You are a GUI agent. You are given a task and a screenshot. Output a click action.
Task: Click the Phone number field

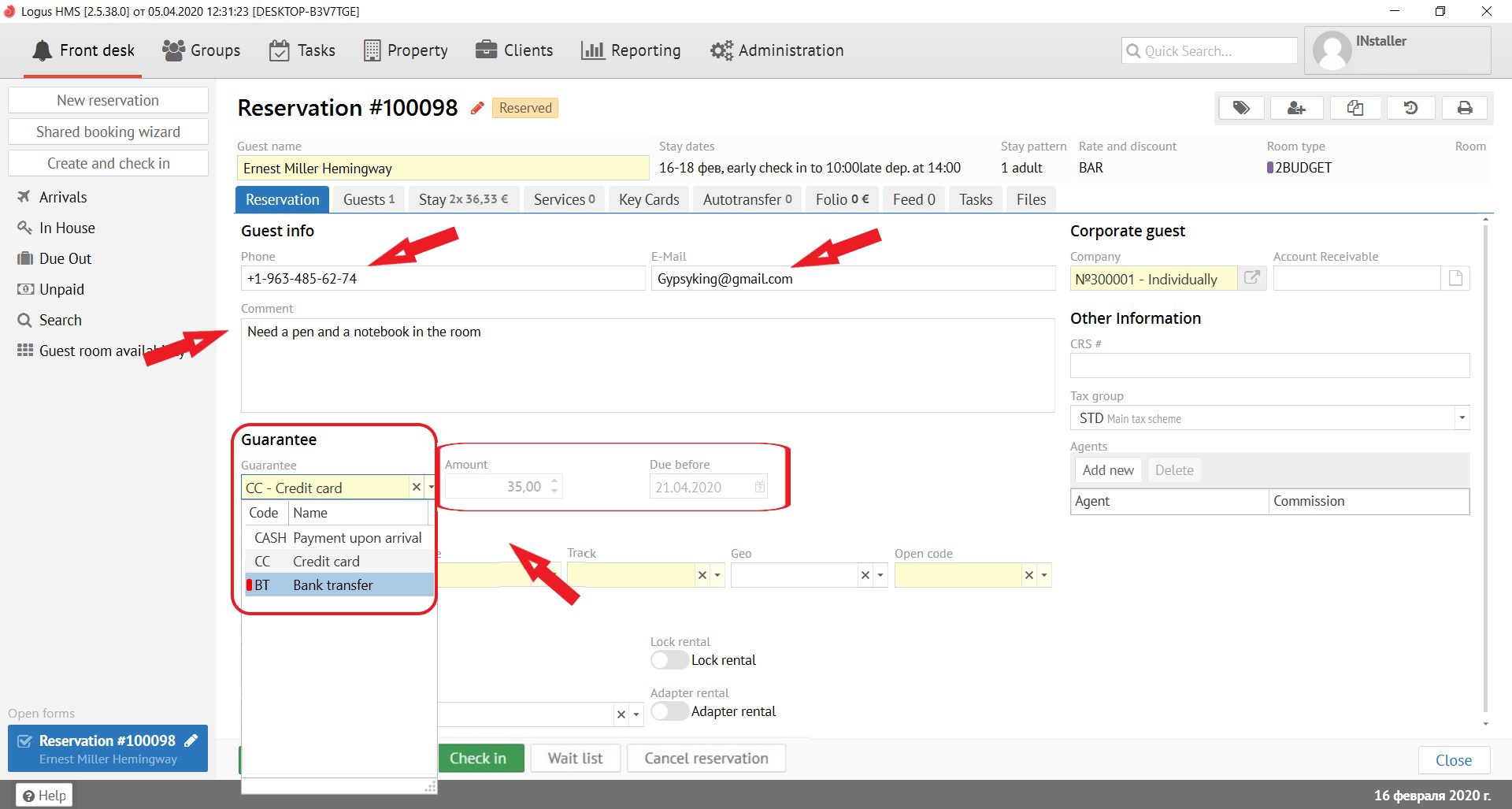[443, 278]
